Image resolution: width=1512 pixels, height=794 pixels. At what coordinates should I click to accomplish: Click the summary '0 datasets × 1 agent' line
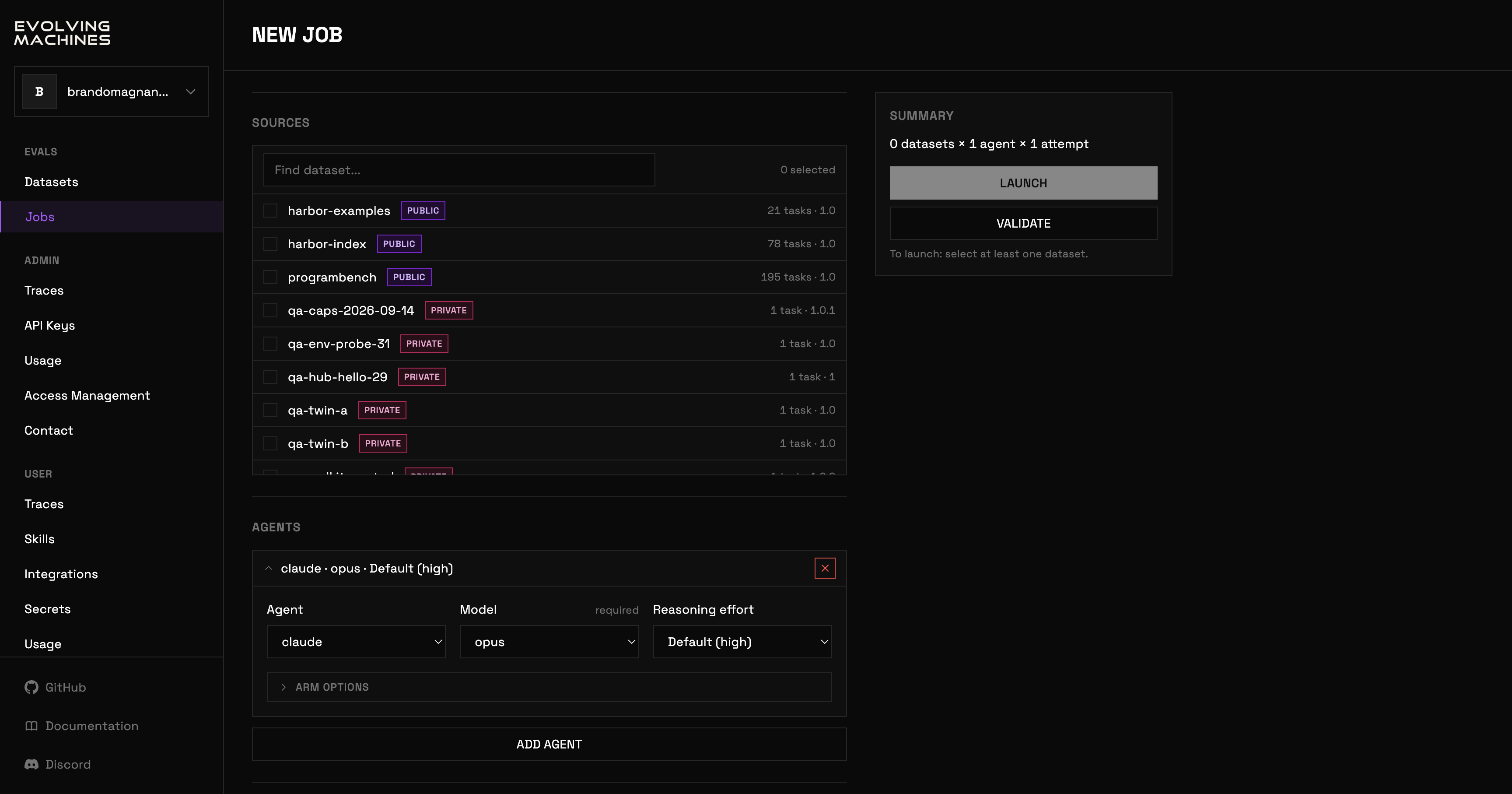989,144
